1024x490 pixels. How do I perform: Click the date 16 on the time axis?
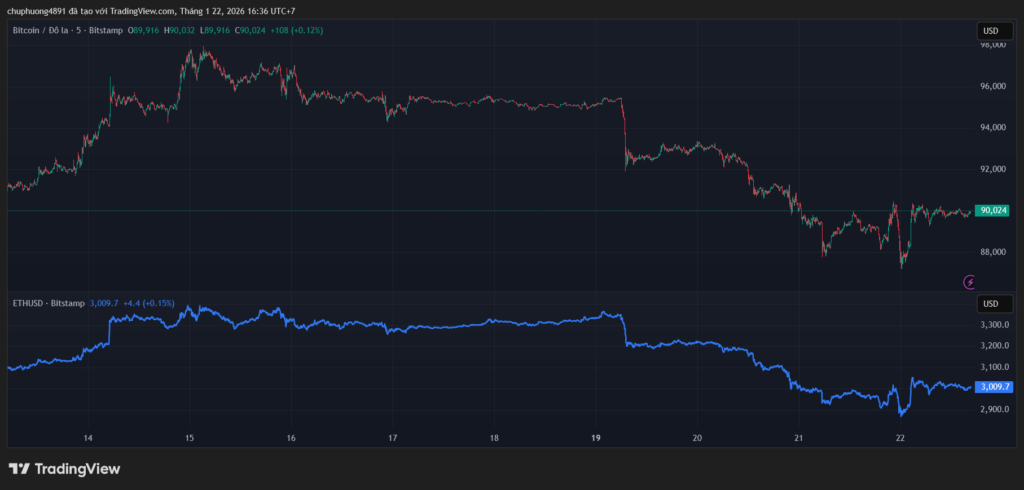[291, 438]
